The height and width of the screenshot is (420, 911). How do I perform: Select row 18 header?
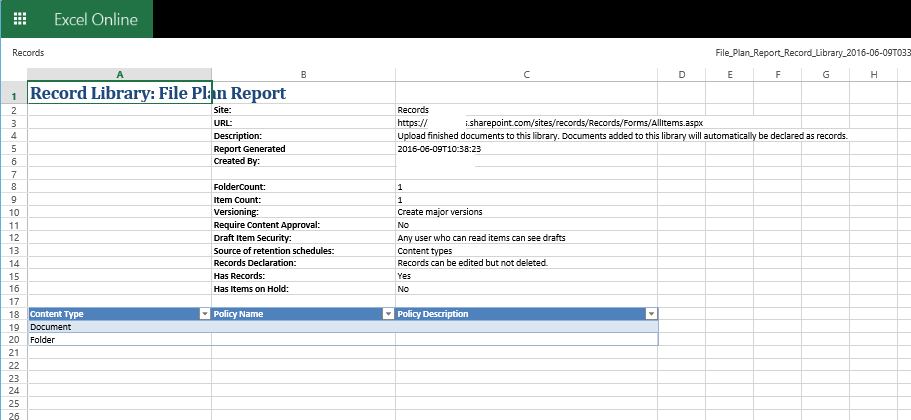[14, 314]
